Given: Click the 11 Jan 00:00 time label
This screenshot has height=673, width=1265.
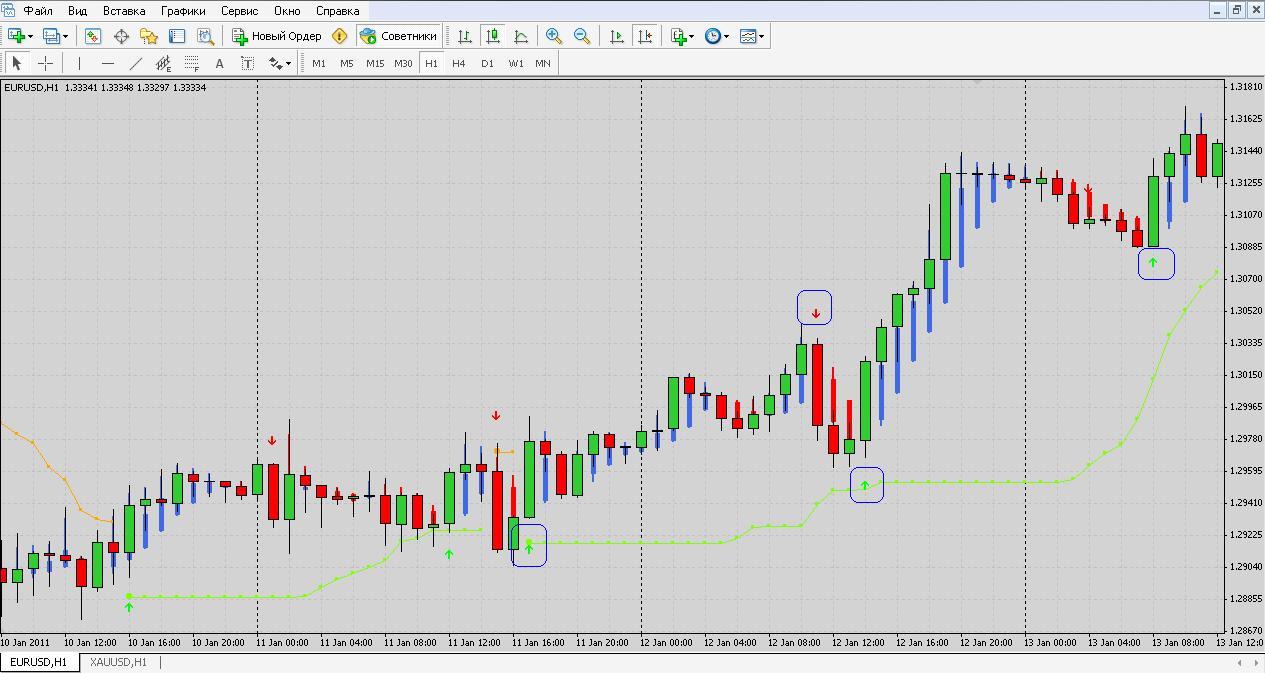Looking at the screenshot, I should [284, 643].
